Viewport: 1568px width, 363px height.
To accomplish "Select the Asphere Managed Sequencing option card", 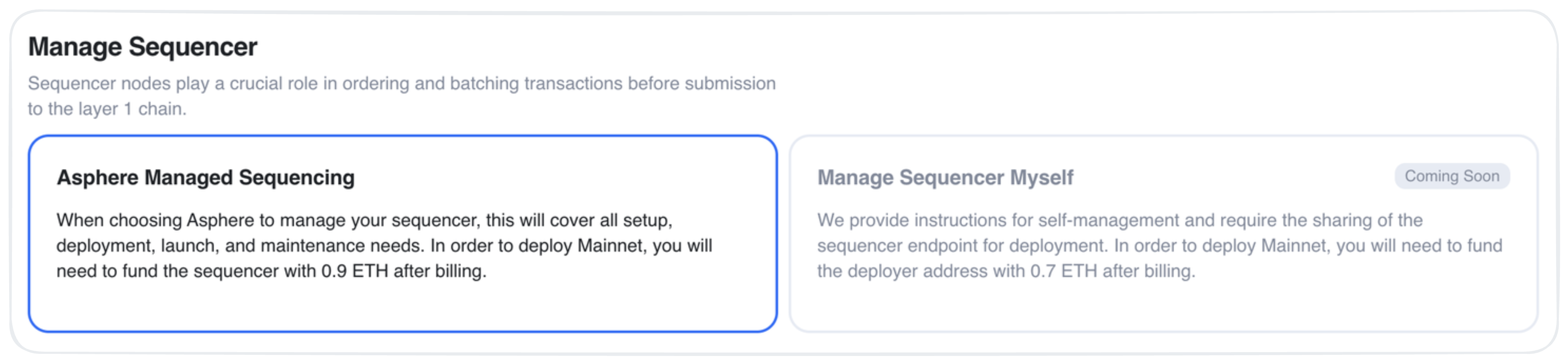I will 402,233.
